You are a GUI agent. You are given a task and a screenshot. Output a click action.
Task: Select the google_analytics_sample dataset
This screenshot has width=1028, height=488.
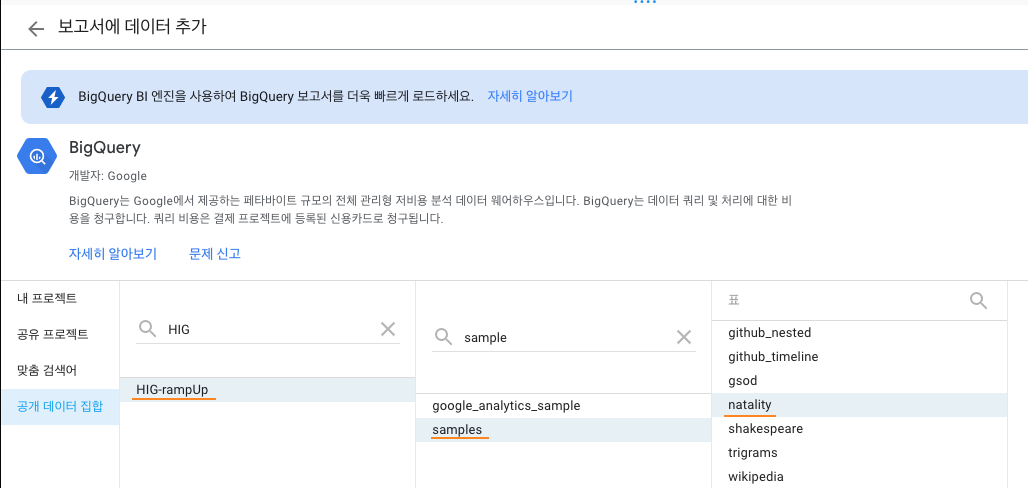click(x=563, y=406)
